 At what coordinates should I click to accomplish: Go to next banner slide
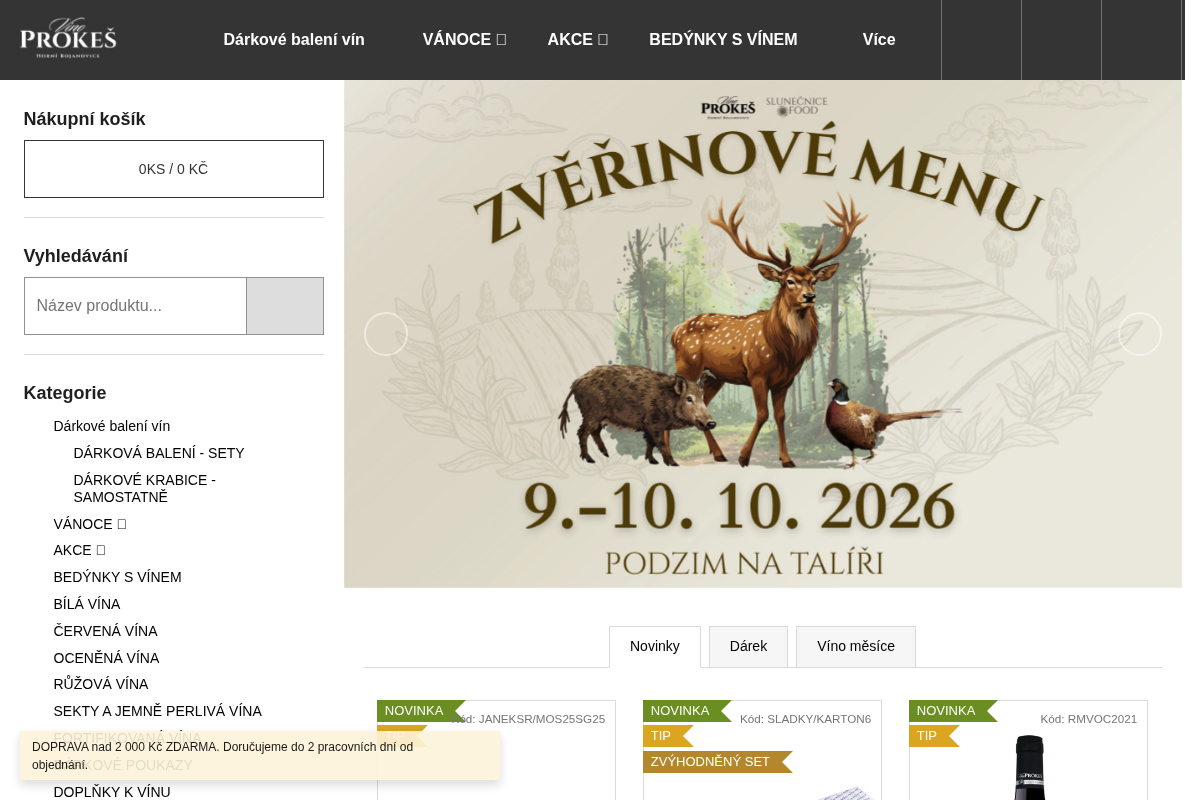click(1140, 334)
